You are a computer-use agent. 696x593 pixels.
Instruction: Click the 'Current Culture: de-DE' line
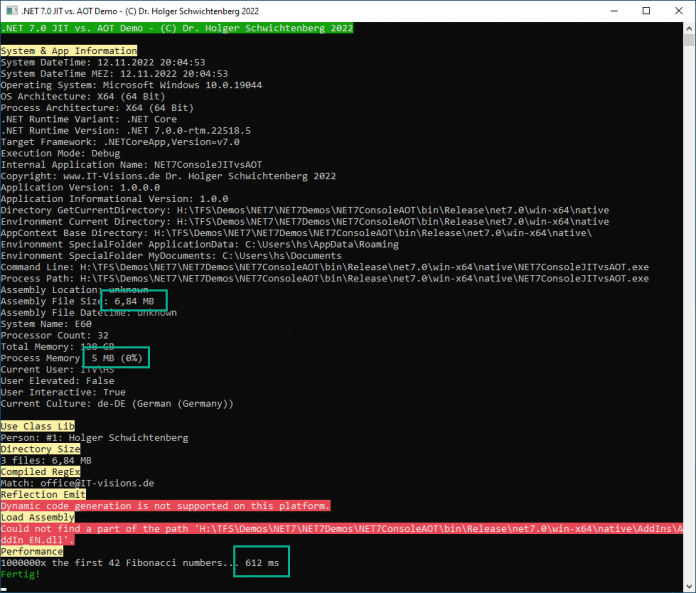pos(117,404)
